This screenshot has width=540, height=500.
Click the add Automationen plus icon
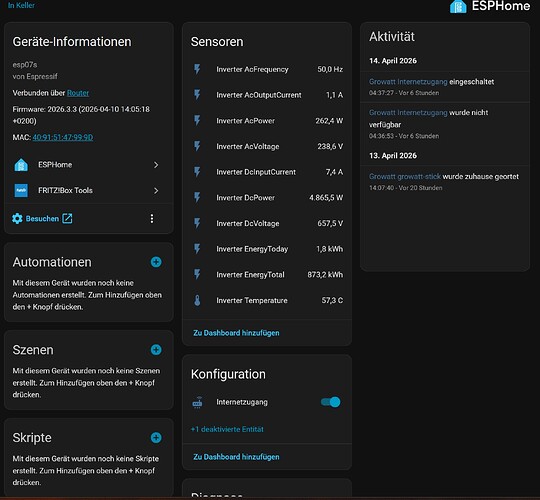(156, 262)
